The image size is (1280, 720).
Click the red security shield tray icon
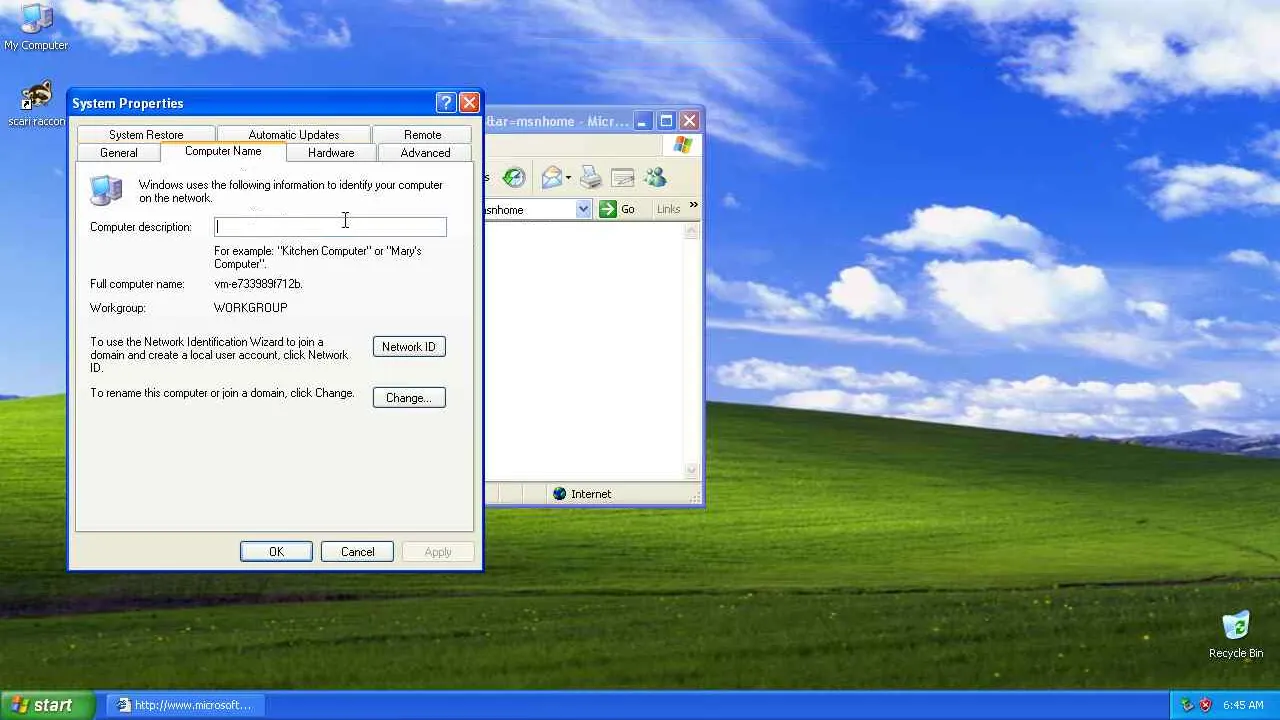(1205, 705)
